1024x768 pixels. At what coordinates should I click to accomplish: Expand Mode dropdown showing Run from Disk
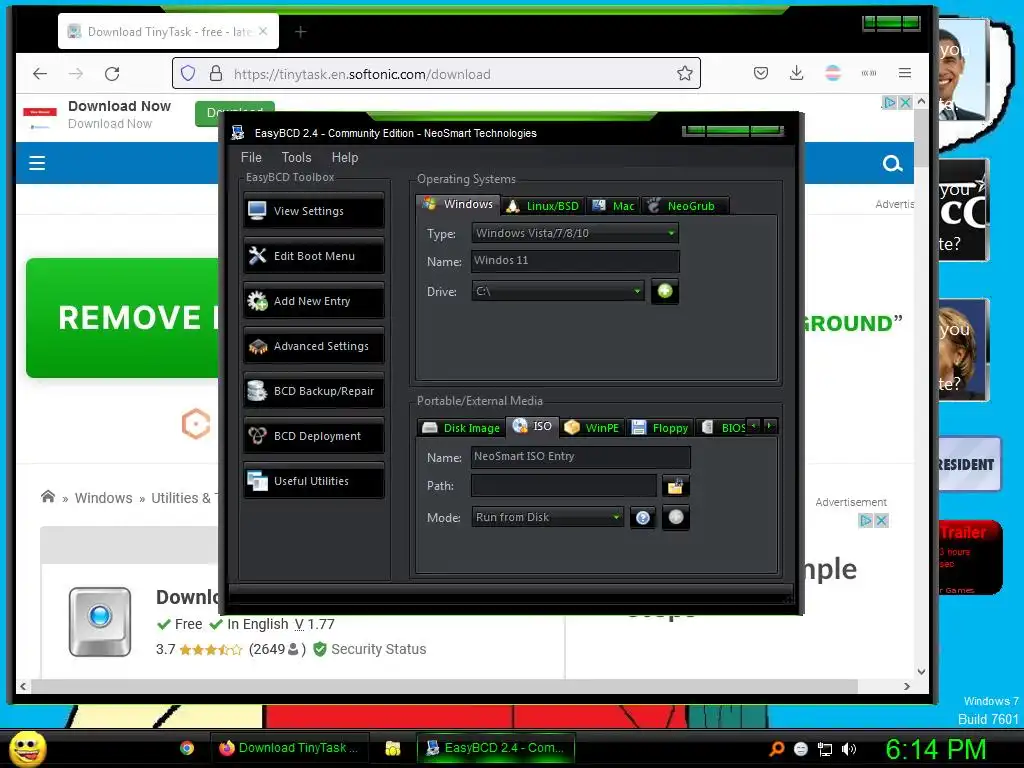click(547, 517)
